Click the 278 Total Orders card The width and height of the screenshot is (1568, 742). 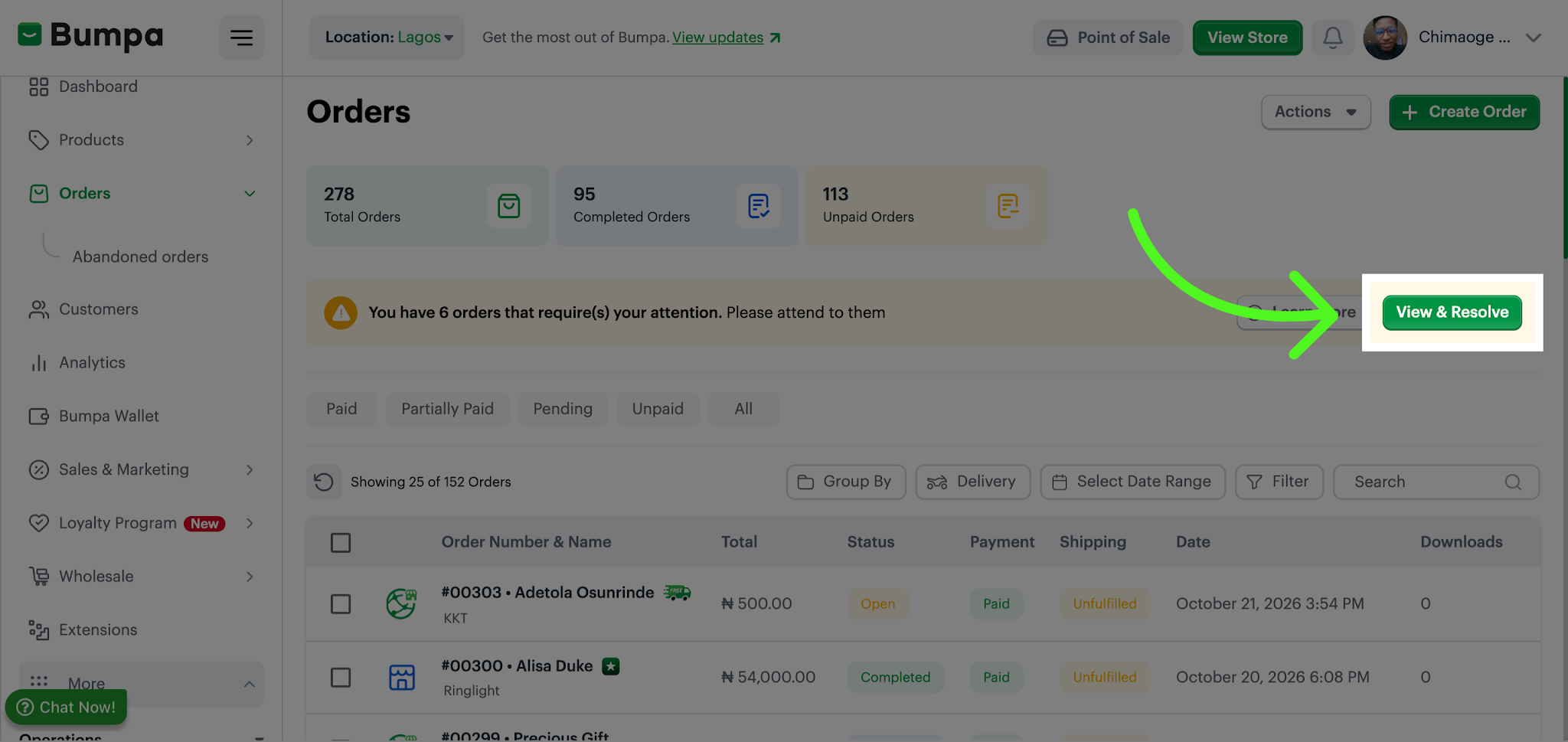click(427, 206)
